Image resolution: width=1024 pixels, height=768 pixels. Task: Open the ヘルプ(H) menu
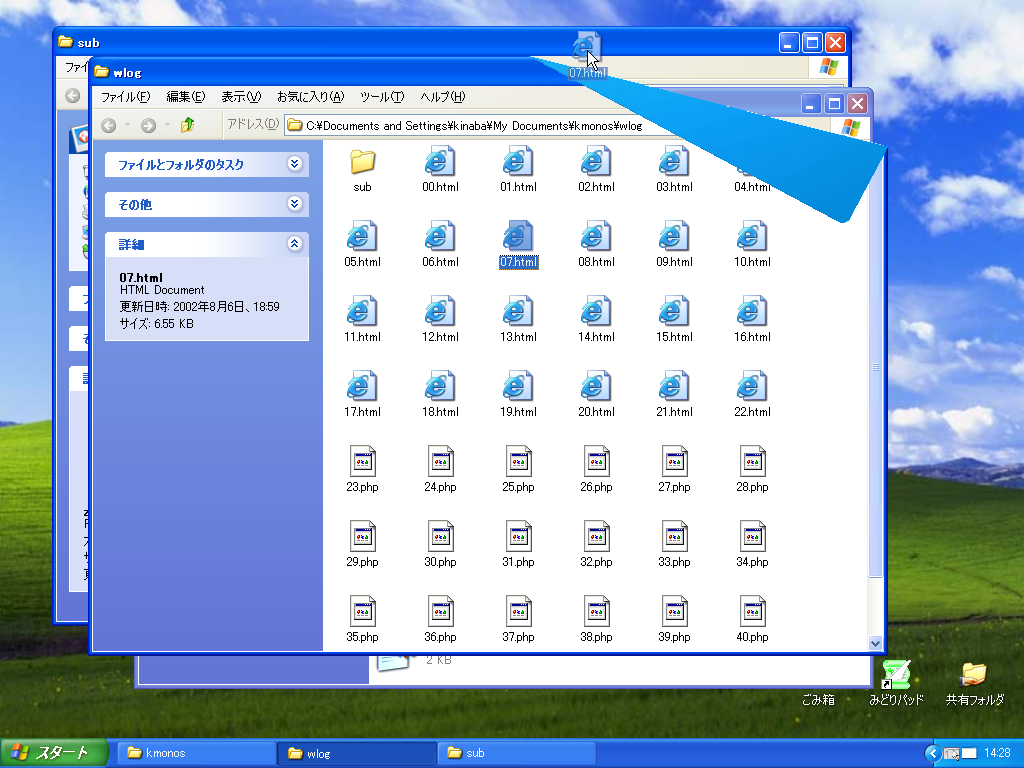tap(443, 97)
